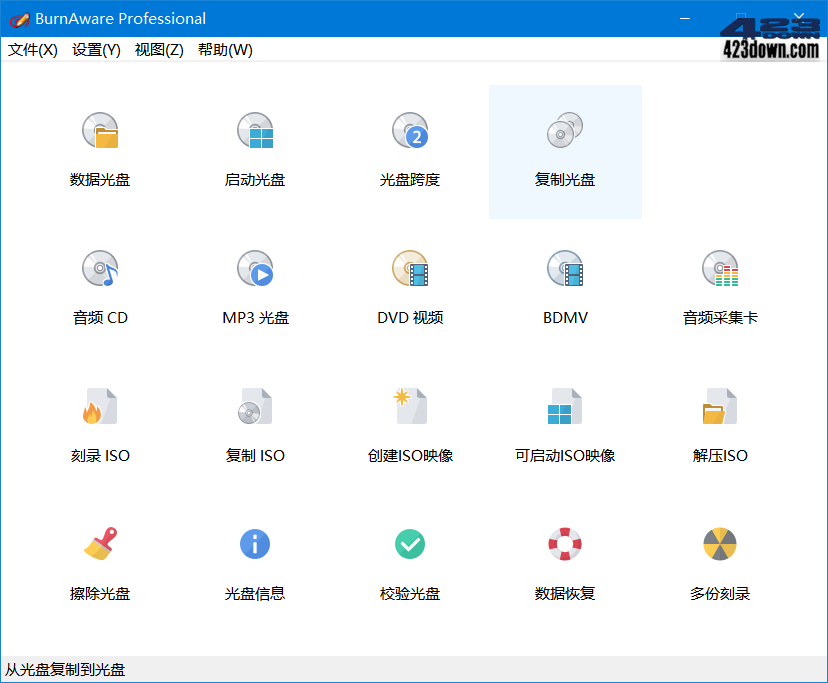This screenshot has width=828, height=683.
Task: Select the 启动光盘 boot disc tool
Action: click(x=254, y=150)
